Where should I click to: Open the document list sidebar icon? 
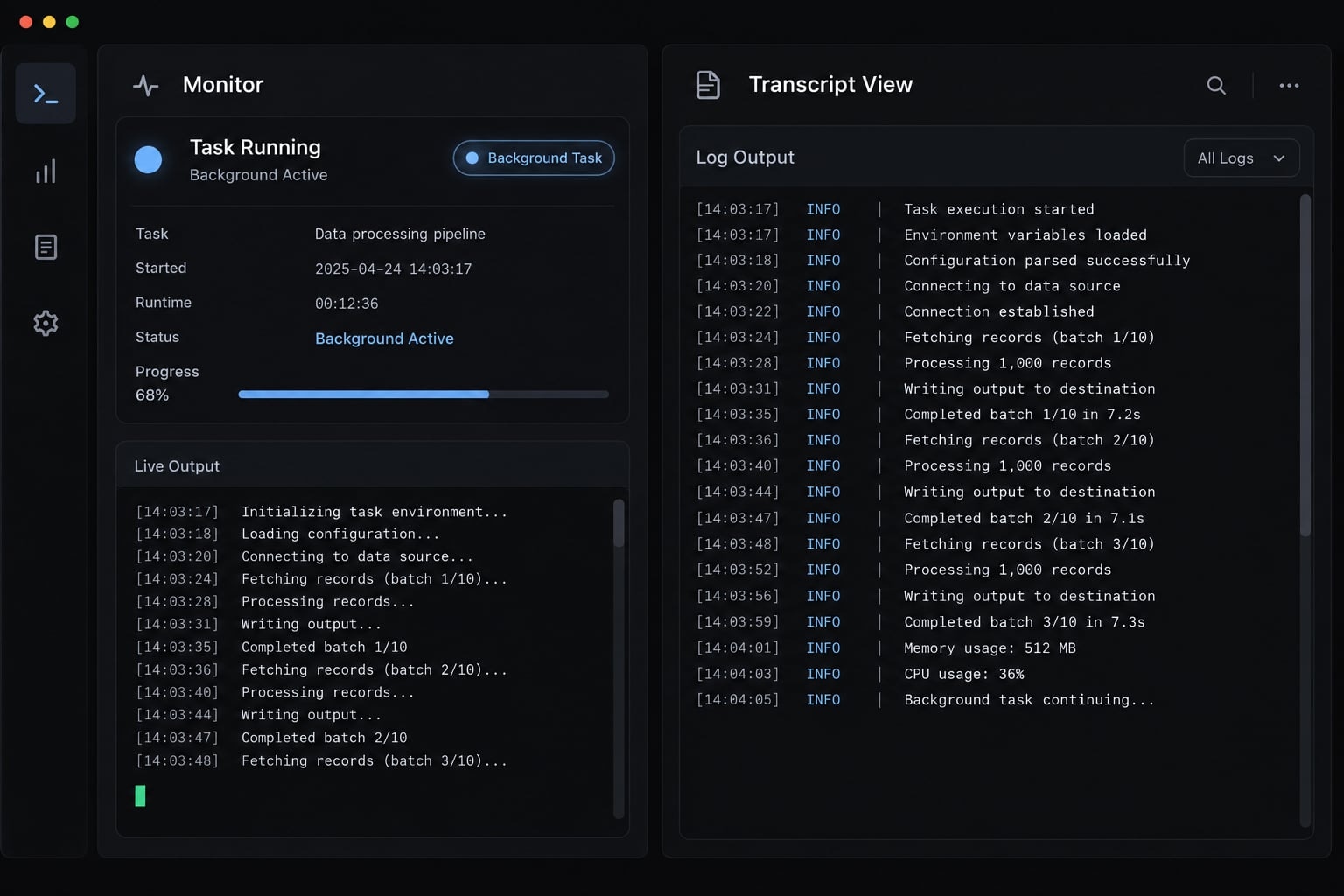point(45,247)
